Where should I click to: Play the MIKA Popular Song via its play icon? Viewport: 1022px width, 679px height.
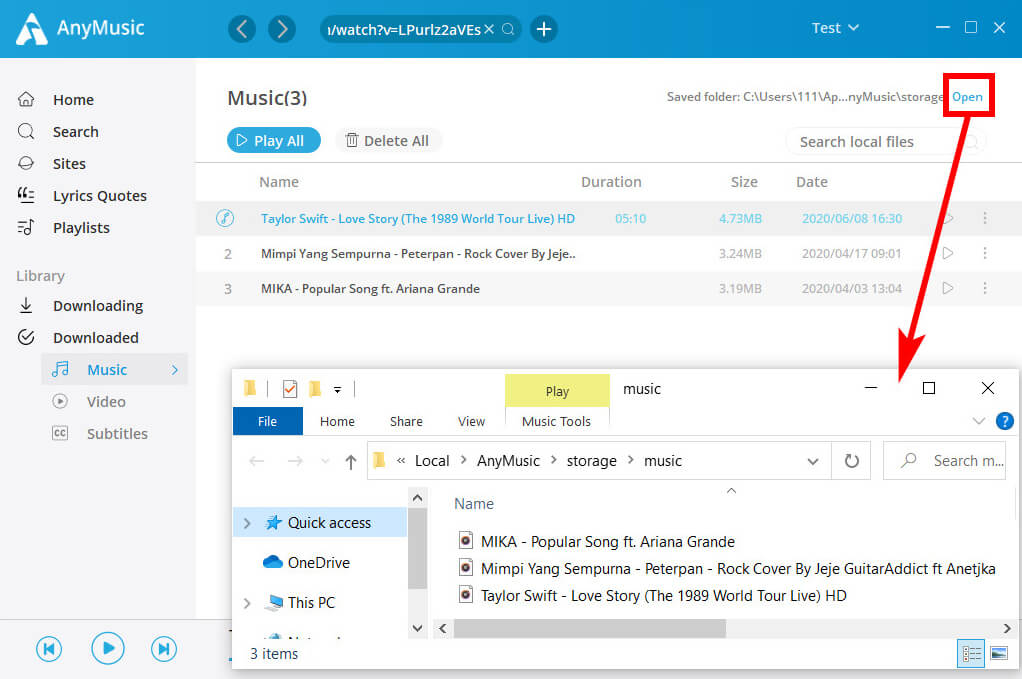[948, 288]
